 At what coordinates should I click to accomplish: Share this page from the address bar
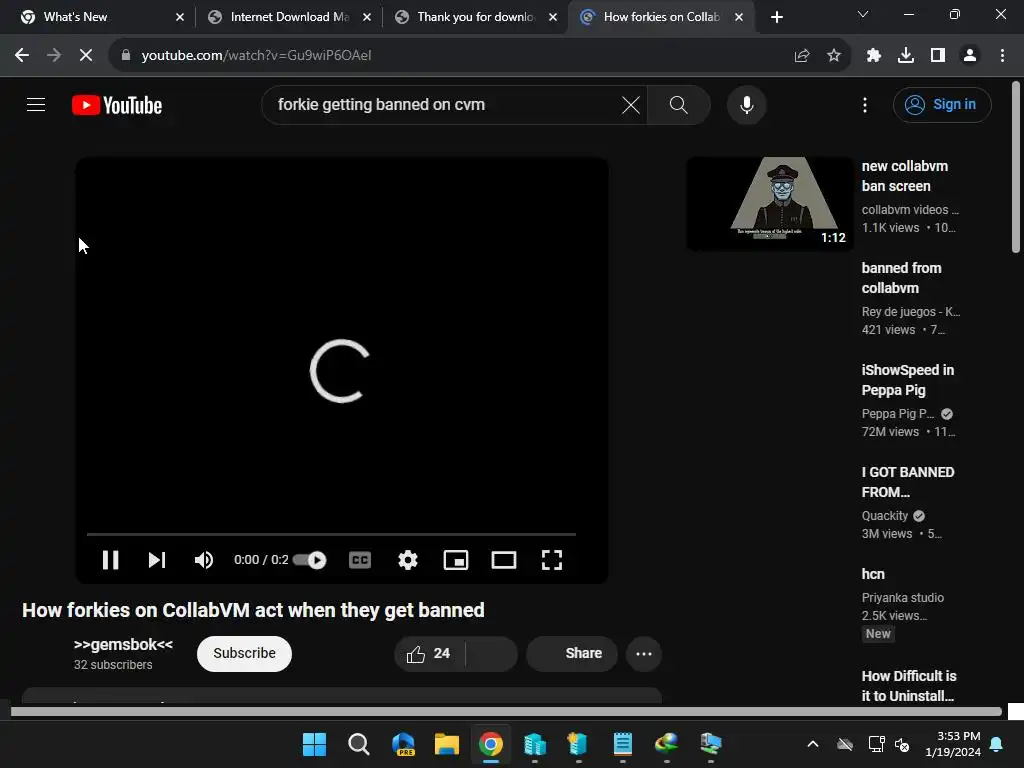(802, 56)
